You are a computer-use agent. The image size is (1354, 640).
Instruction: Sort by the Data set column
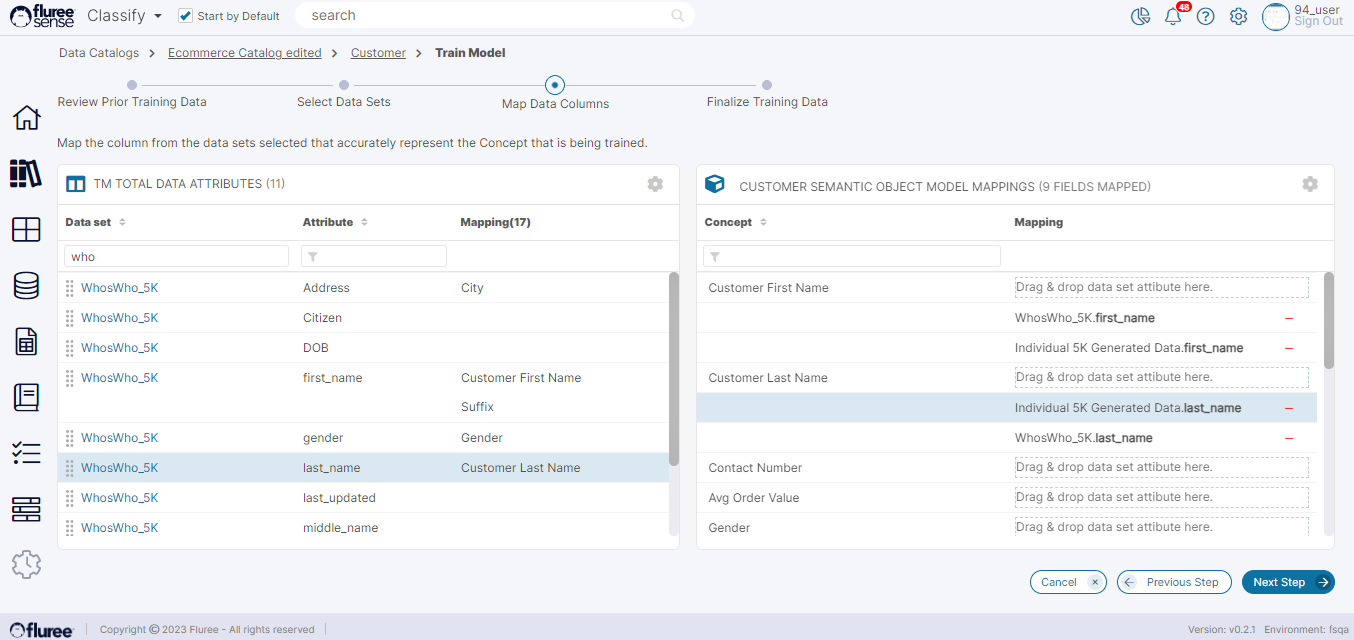122,222
